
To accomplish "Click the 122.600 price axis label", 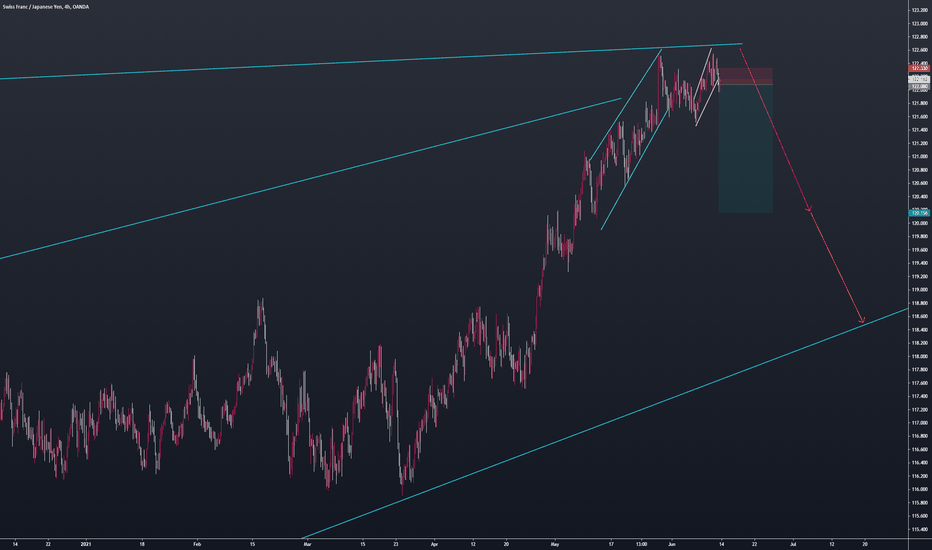I will click(920, 50).
